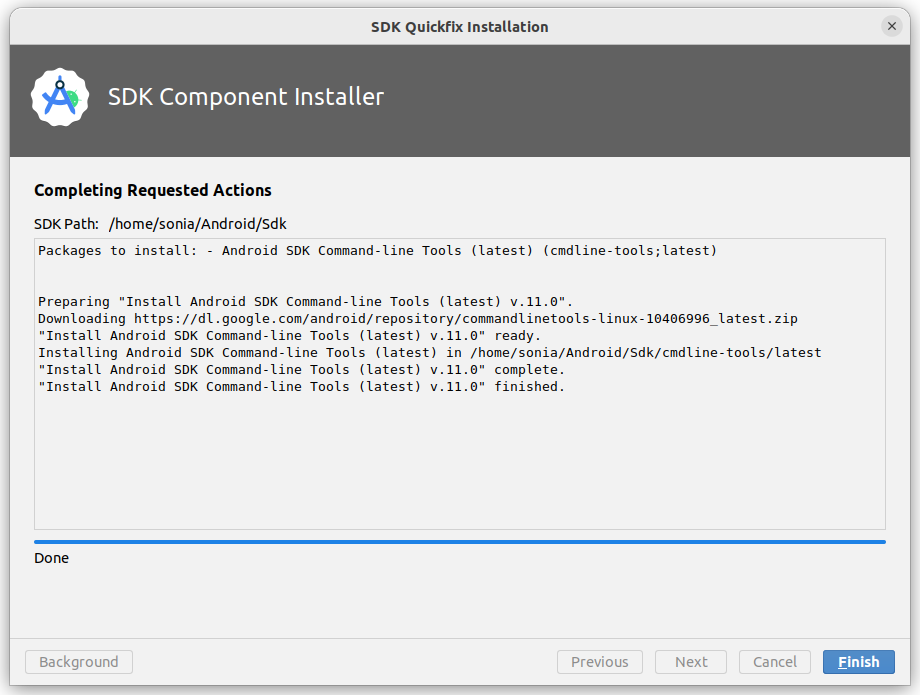Click the Previous button
Screen dimensions: 920x695
pyautogui.click(x=600, y=662)
